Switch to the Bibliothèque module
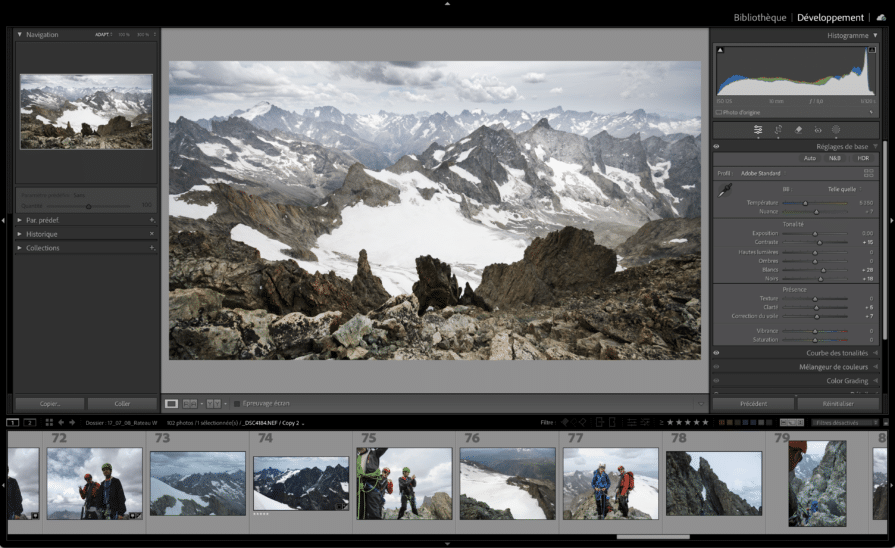Viewport: 895px width, 548px height. (x=760, y=17)
